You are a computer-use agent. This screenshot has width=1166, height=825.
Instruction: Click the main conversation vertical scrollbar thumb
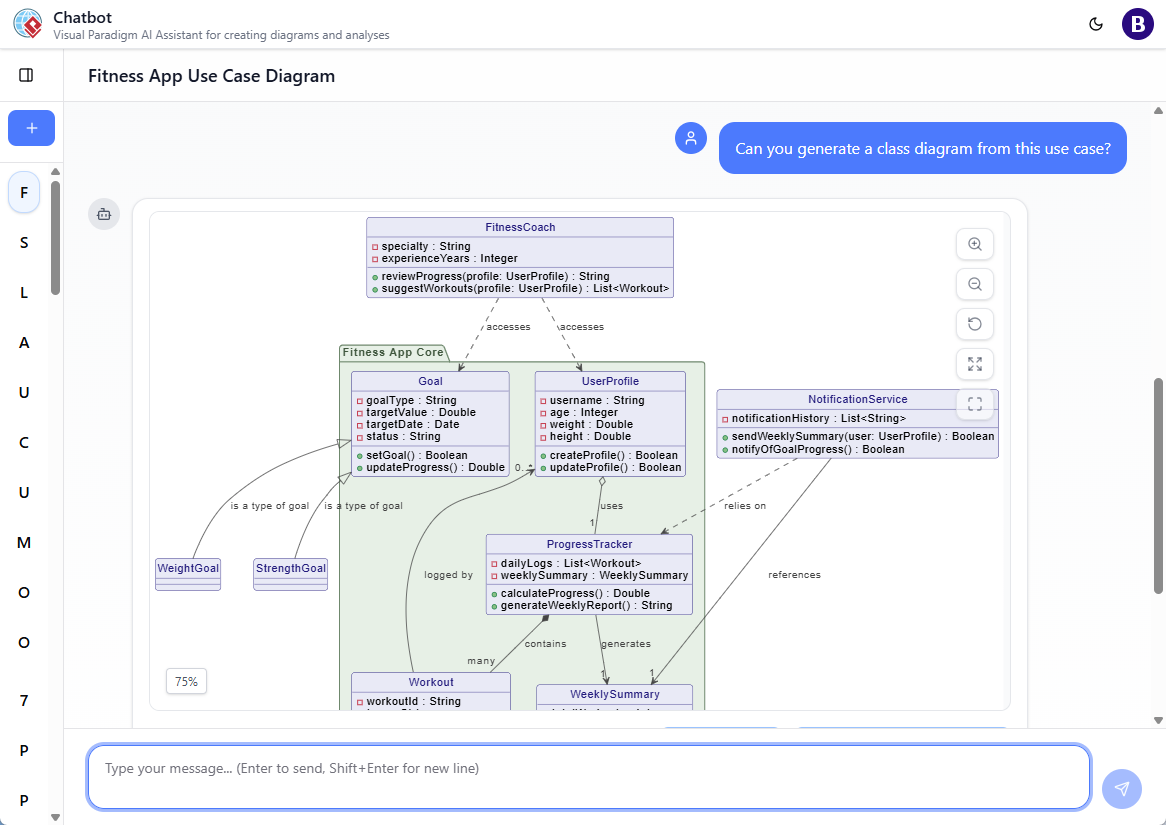1158,485
